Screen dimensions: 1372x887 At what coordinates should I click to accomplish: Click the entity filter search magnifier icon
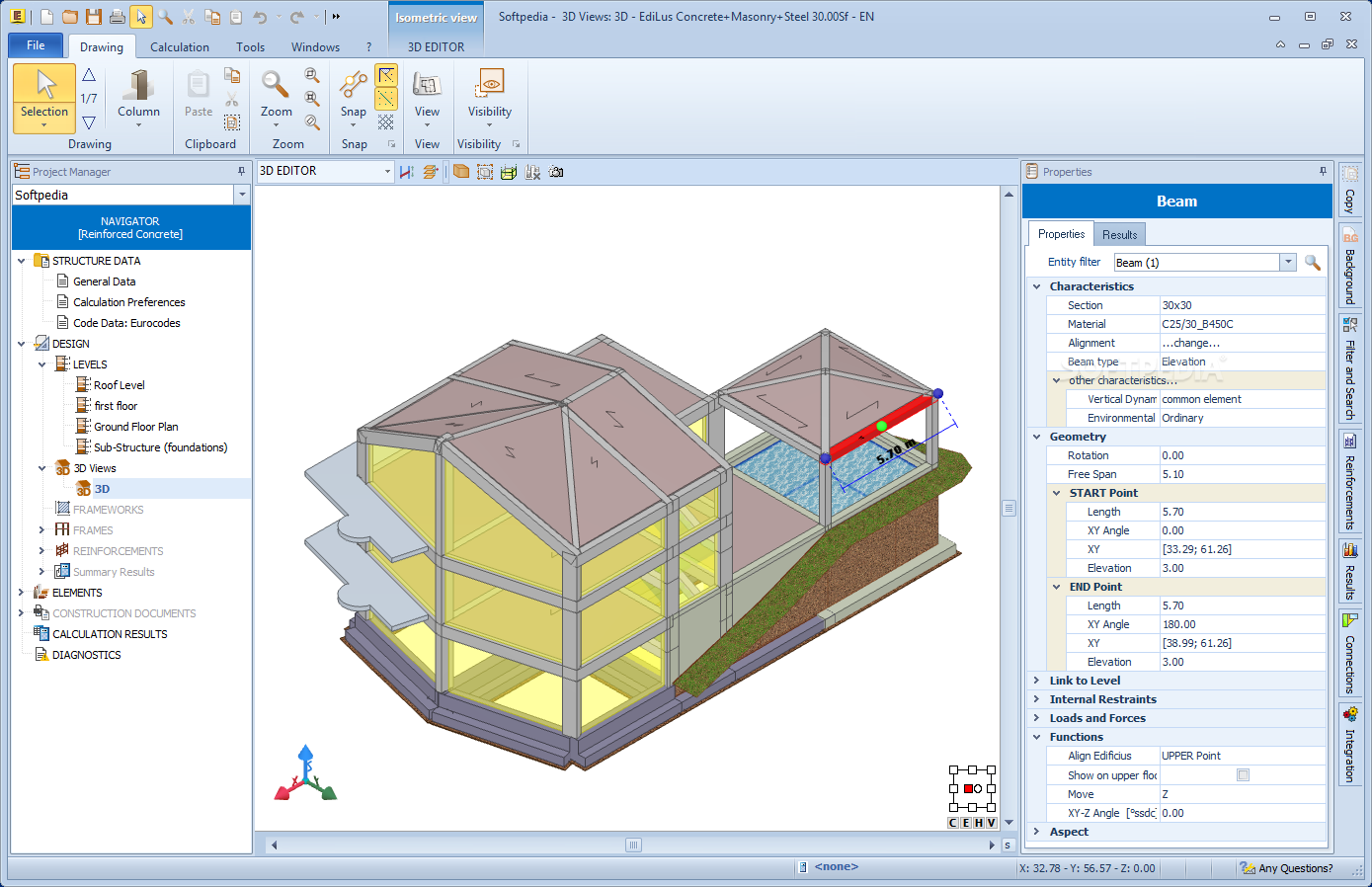[x=1313, y=262]
